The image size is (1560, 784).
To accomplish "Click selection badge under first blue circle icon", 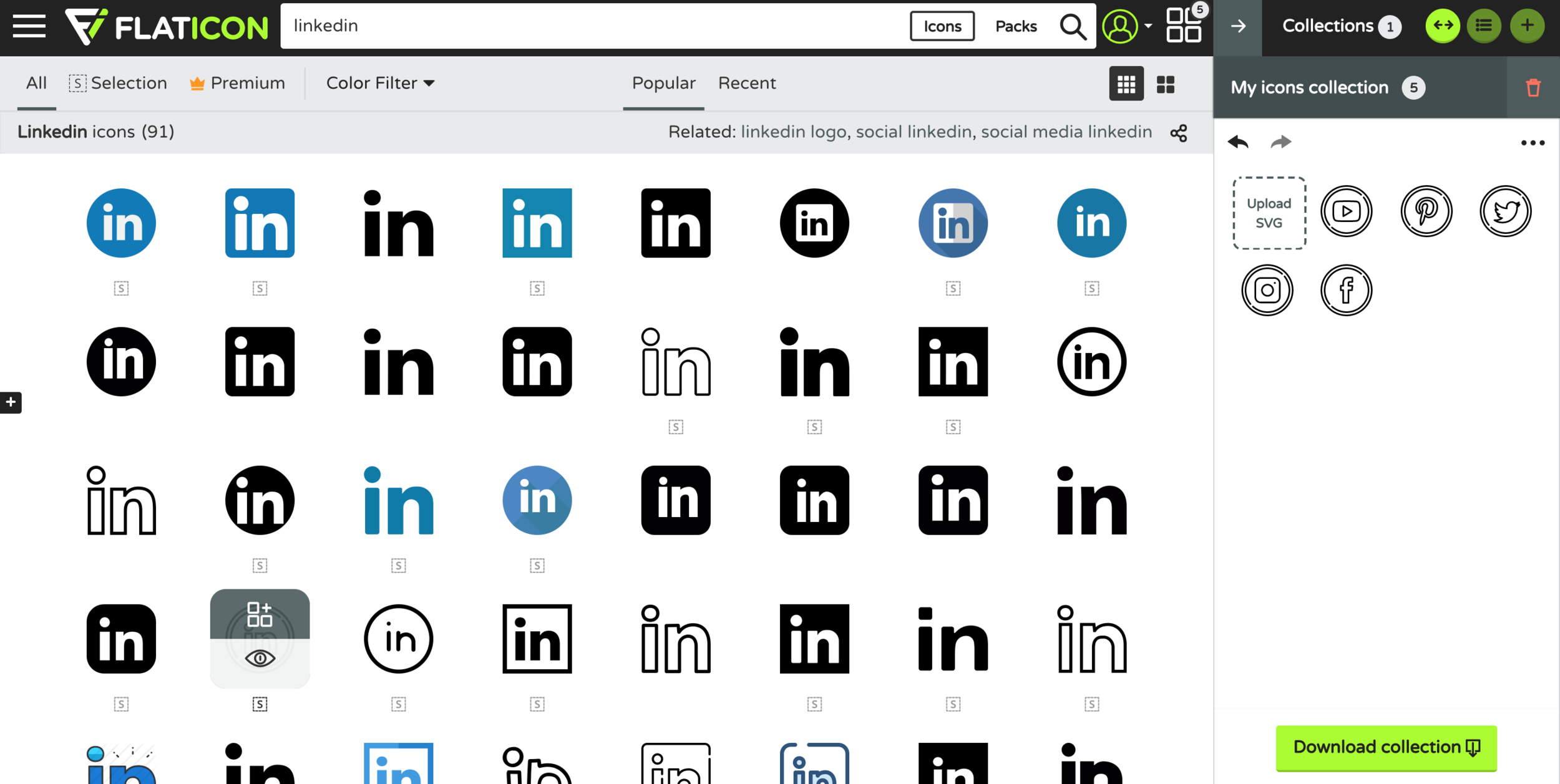I will [121, 288].
